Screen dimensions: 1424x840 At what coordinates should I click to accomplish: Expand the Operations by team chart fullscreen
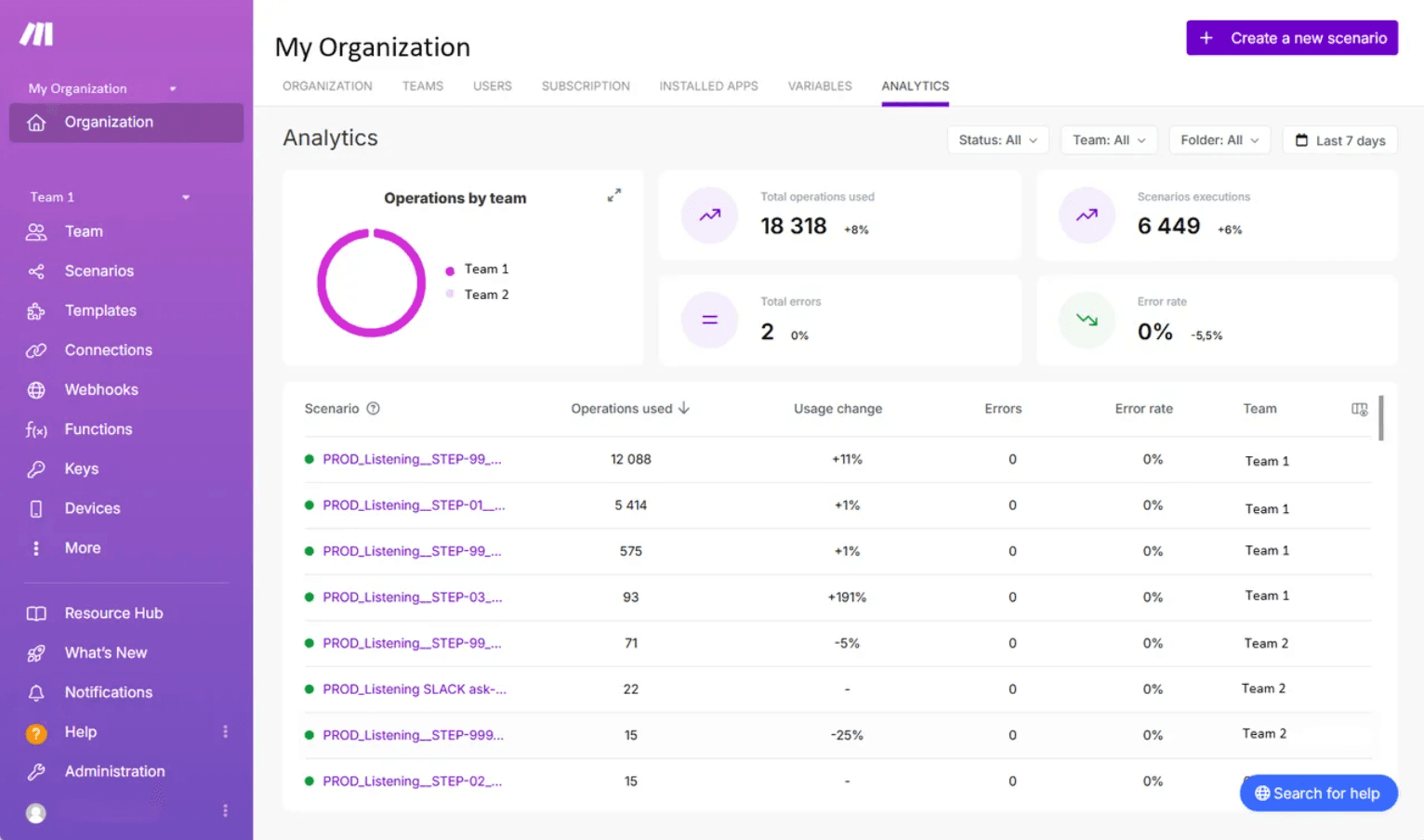click(613, 195)
